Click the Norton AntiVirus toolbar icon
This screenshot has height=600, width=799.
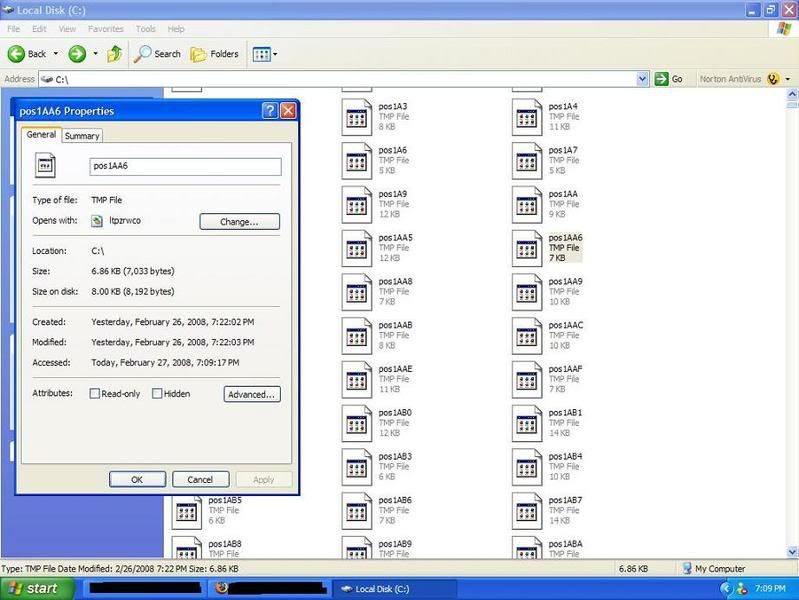(772, 79)
